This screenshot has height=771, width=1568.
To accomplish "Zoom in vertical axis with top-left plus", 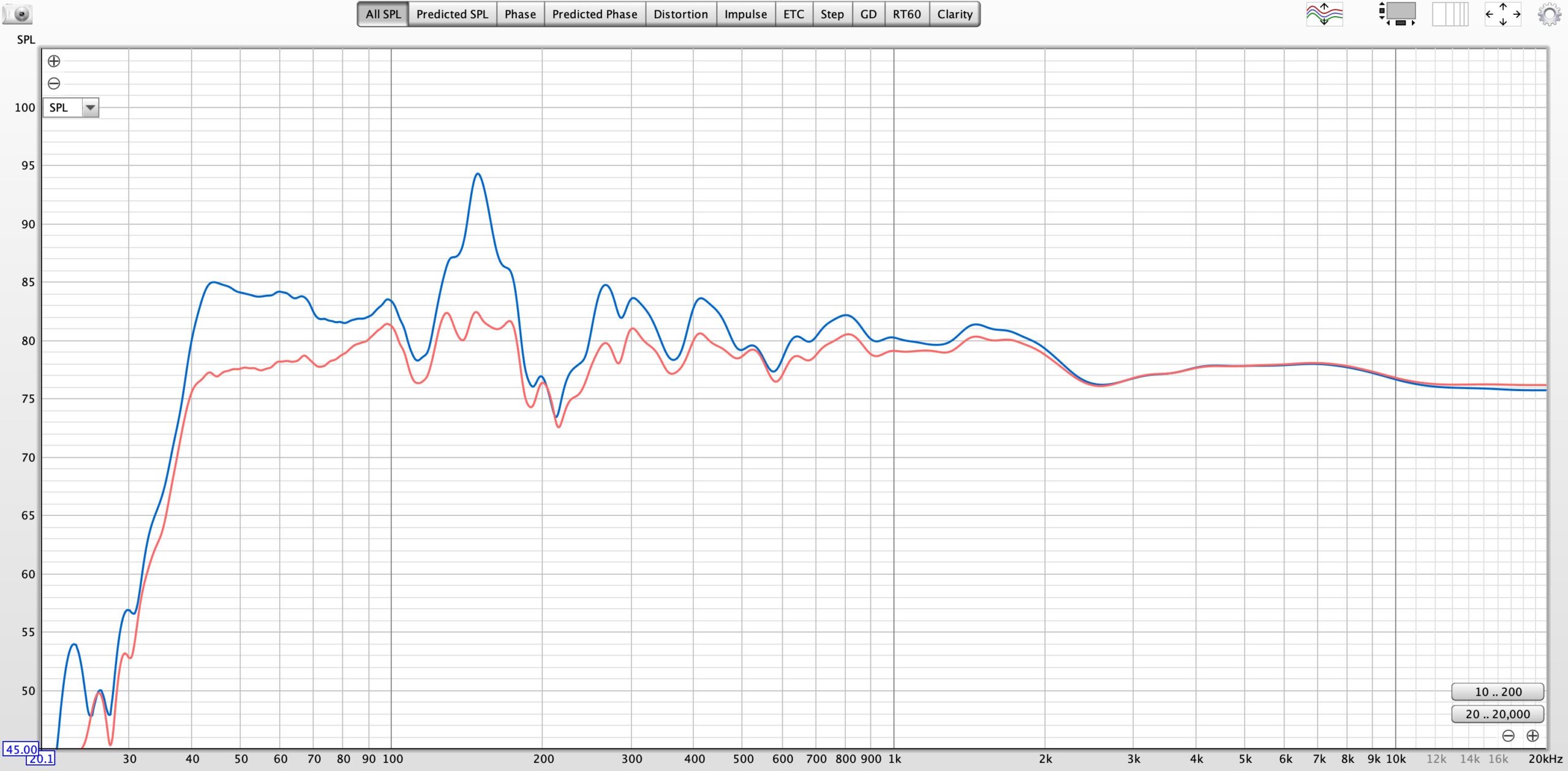I will pyautogui.click(x=54, y=61).
